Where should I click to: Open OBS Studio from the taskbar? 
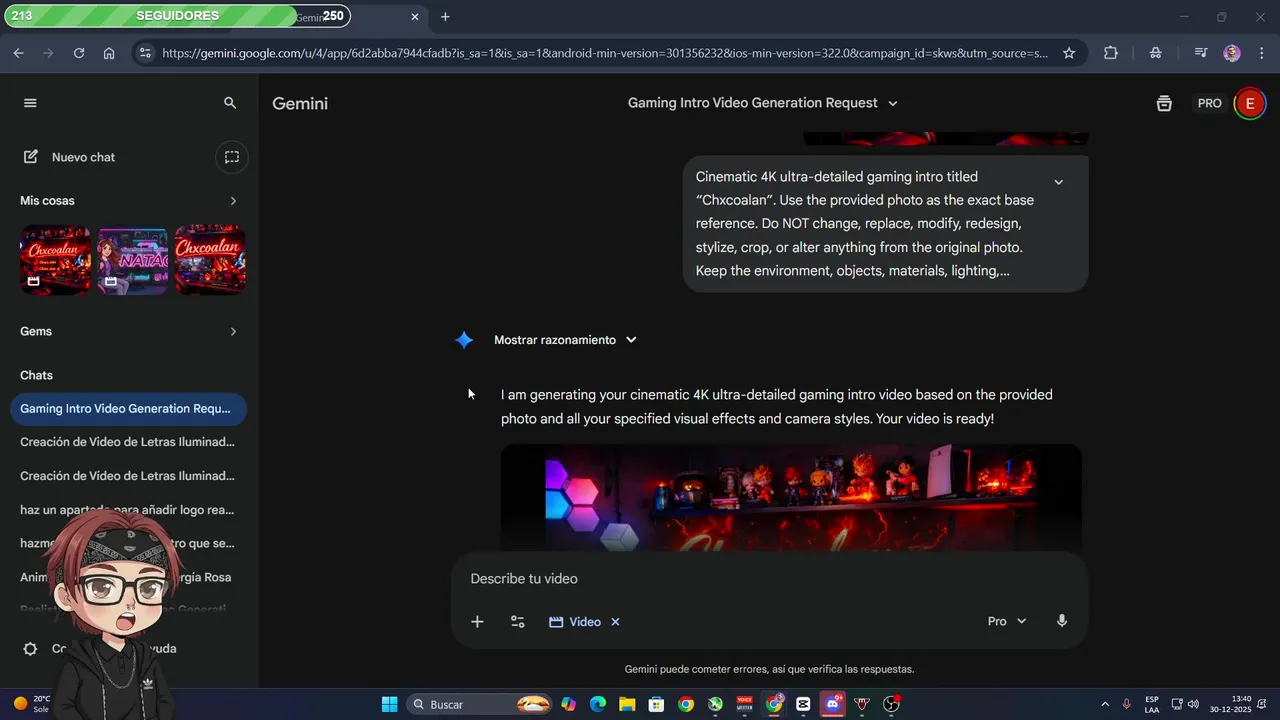tap(891, 704)
